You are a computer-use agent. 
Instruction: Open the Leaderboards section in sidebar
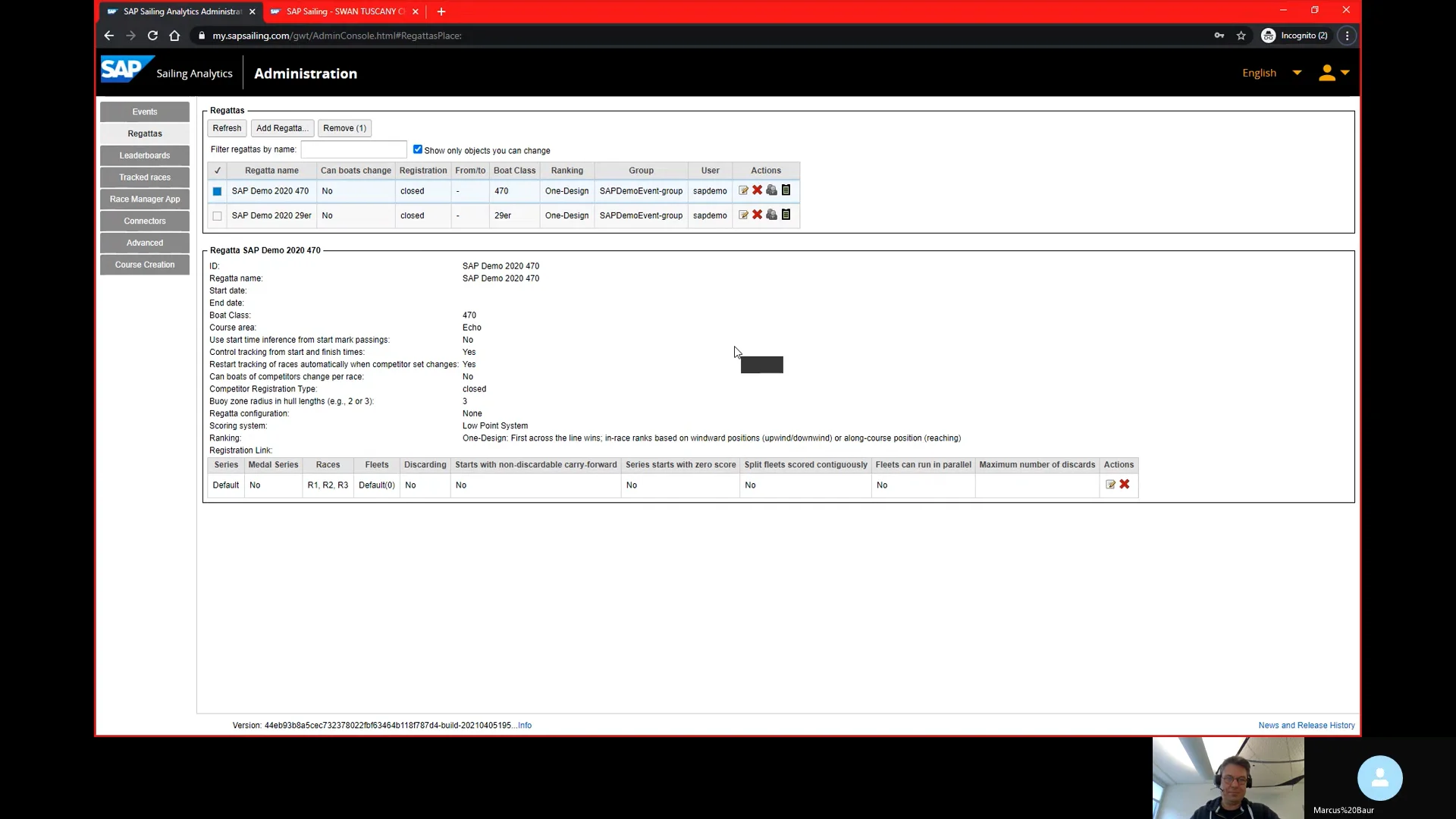coord(145,155)
